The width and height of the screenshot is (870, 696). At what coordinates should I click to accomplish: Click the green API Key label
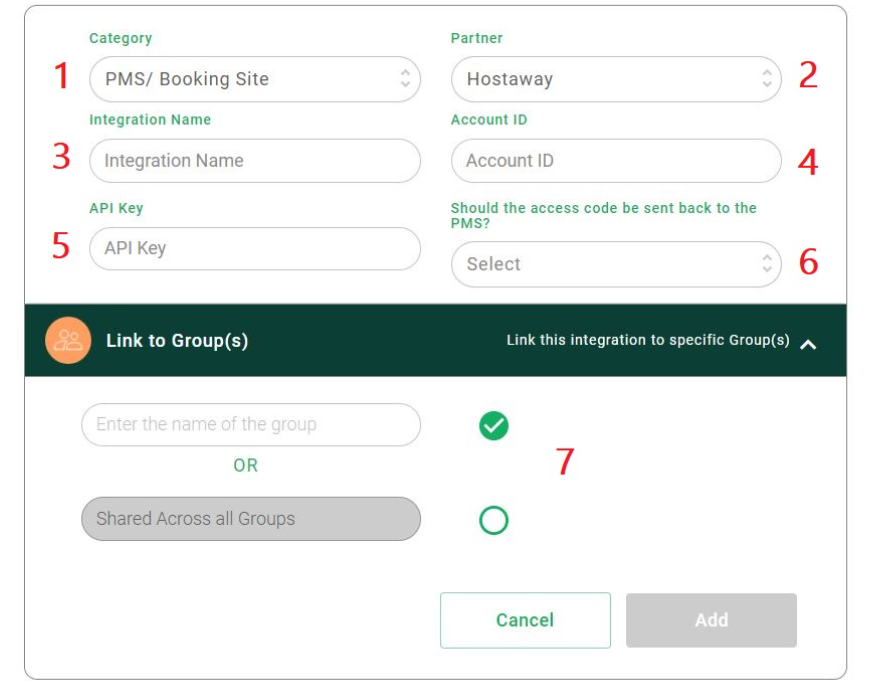pos(116,208)
